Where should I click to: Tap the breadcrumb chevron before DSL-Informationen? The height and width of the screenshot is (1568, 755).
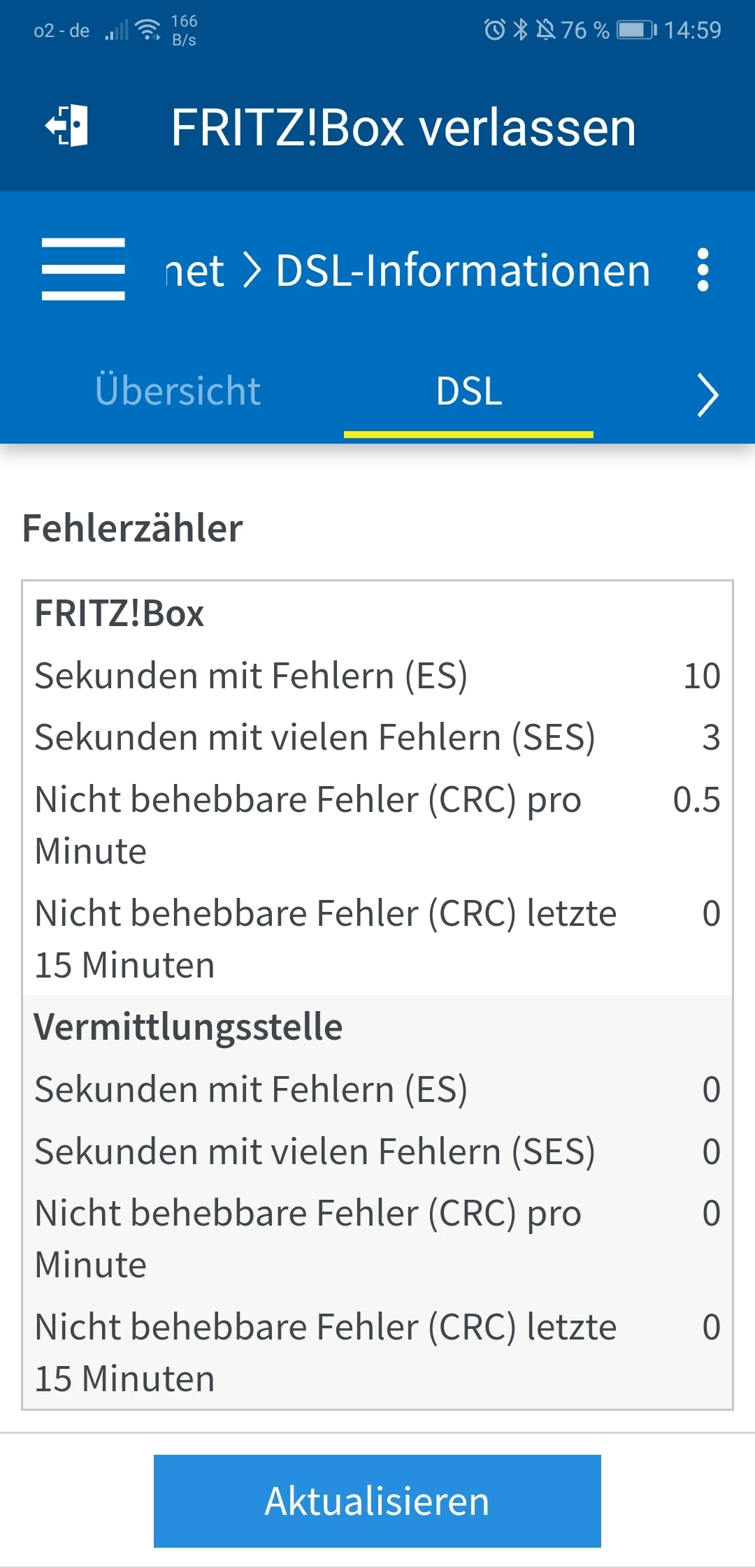click(252, 270)
